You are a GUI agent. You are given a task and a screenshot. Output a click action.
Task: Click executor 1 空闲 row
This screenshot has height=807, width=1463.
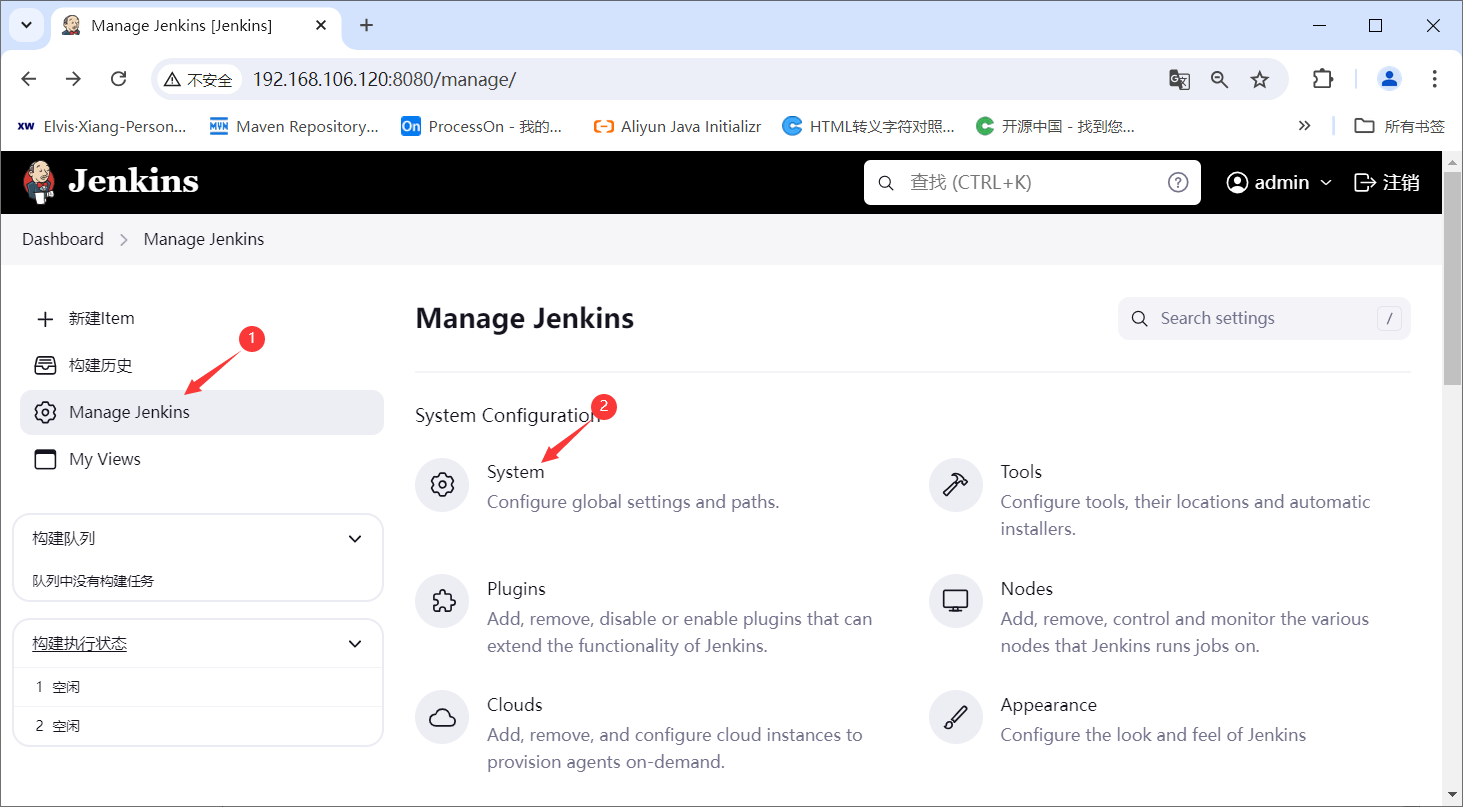point(198,687)
